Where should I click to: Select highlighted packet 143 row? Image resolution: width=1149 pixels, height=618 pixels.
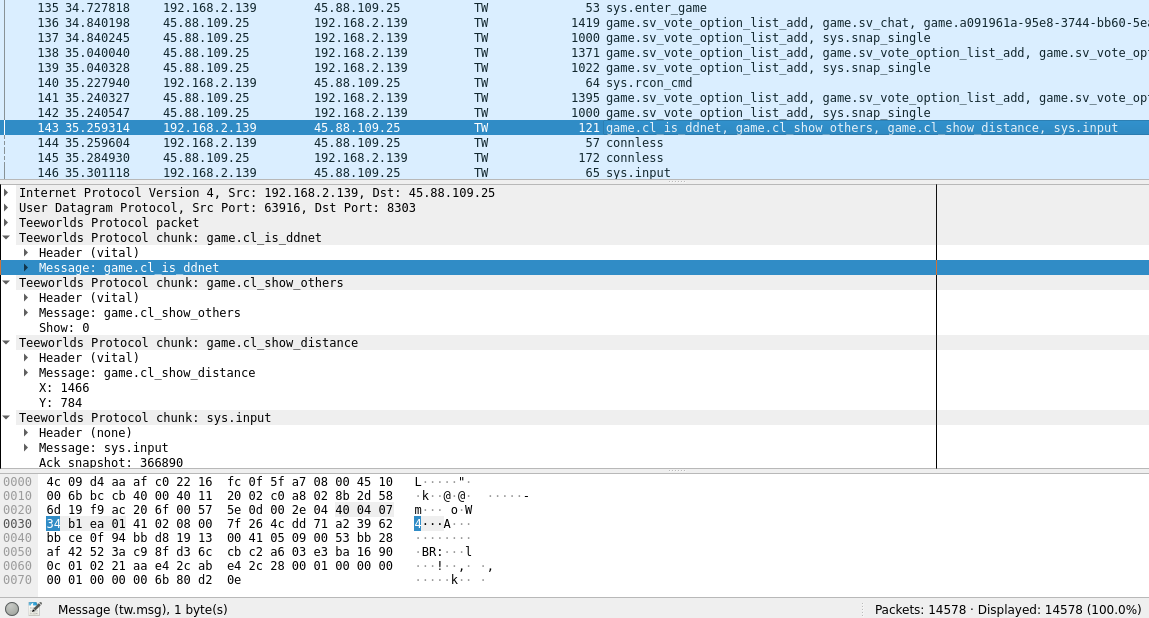(574, 128)
